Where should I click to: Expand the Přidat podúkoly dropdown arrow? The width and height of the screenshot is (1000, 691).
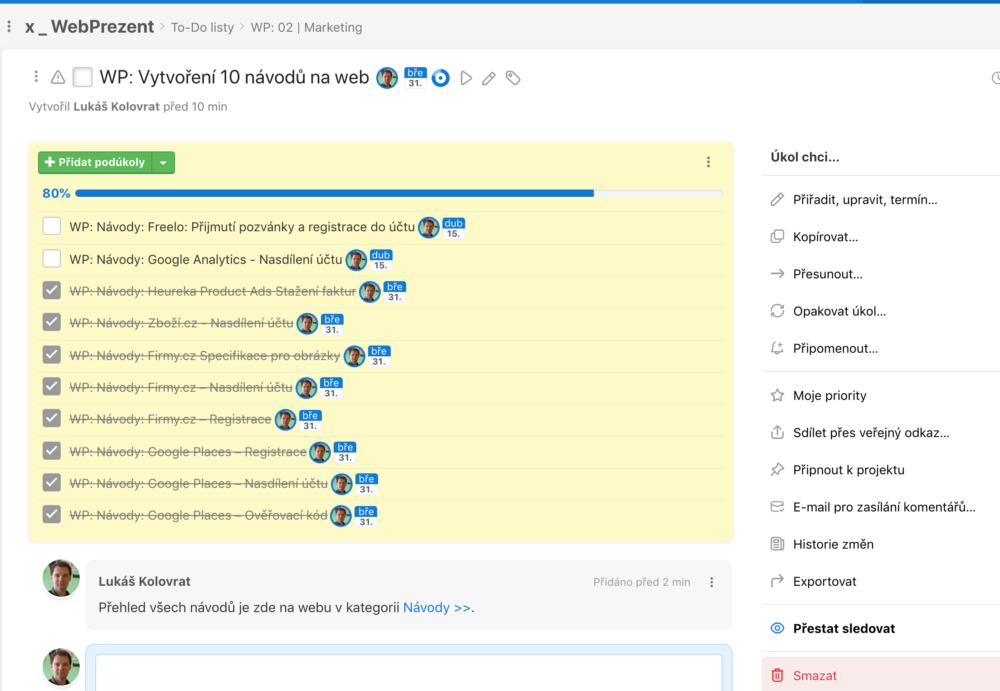tap(163, 163)
